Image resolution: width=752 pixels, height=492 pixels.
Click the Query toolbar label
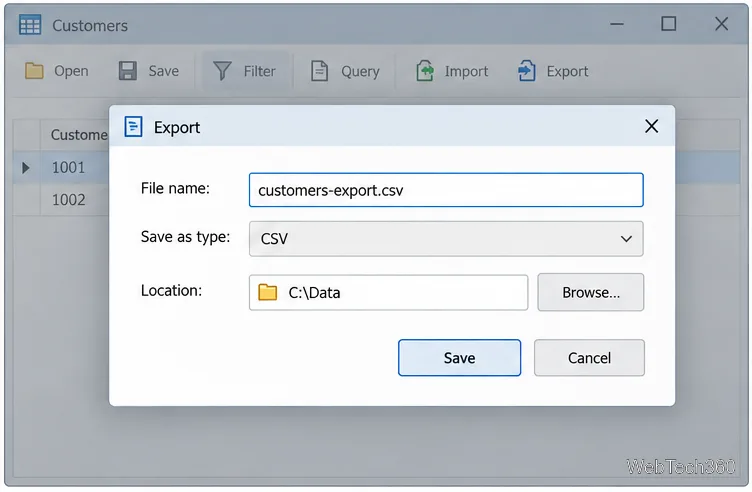point(360,72)
